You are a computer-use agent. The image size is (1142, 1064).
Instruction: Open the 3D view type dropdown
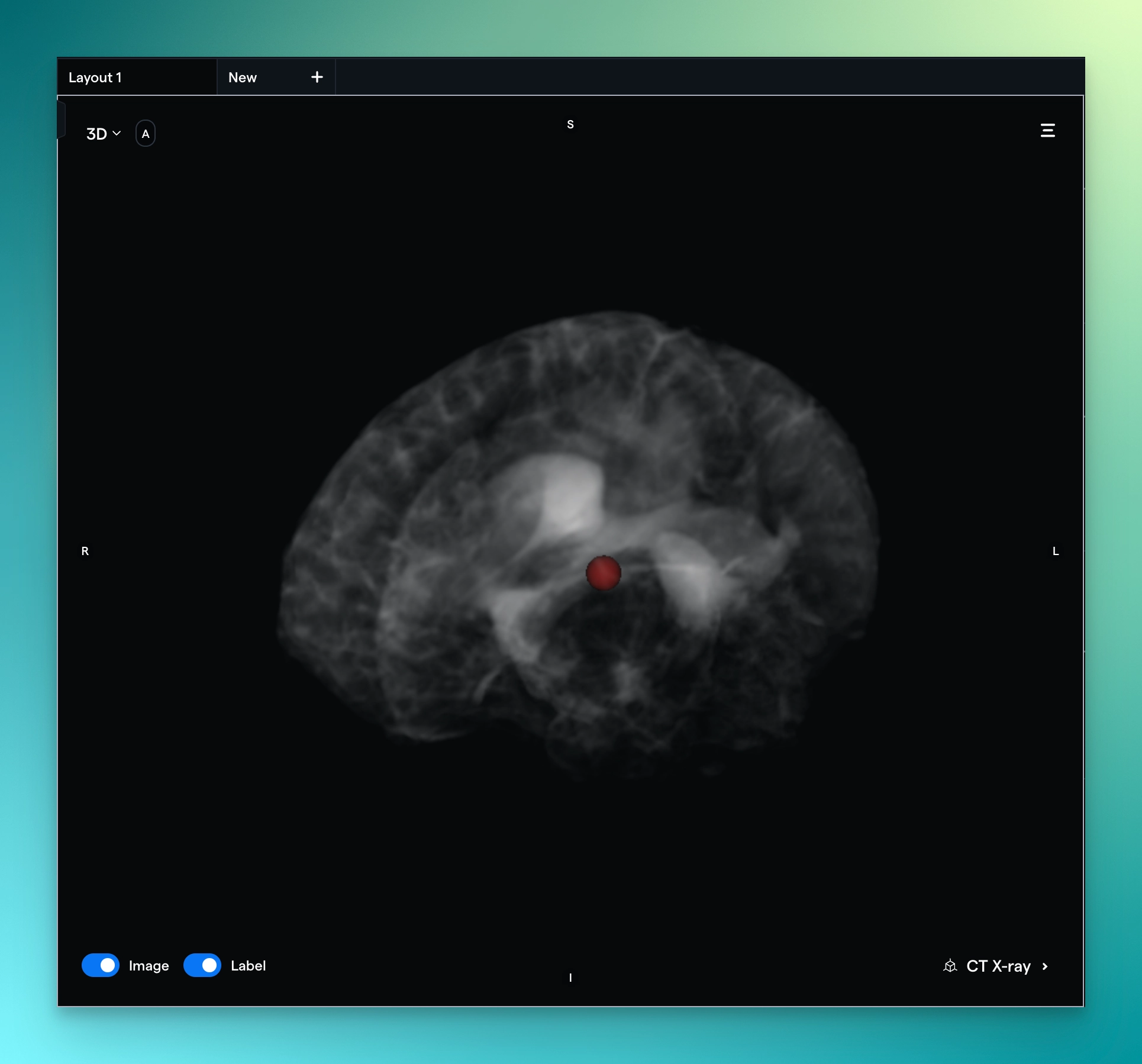[x=104, y=134]
